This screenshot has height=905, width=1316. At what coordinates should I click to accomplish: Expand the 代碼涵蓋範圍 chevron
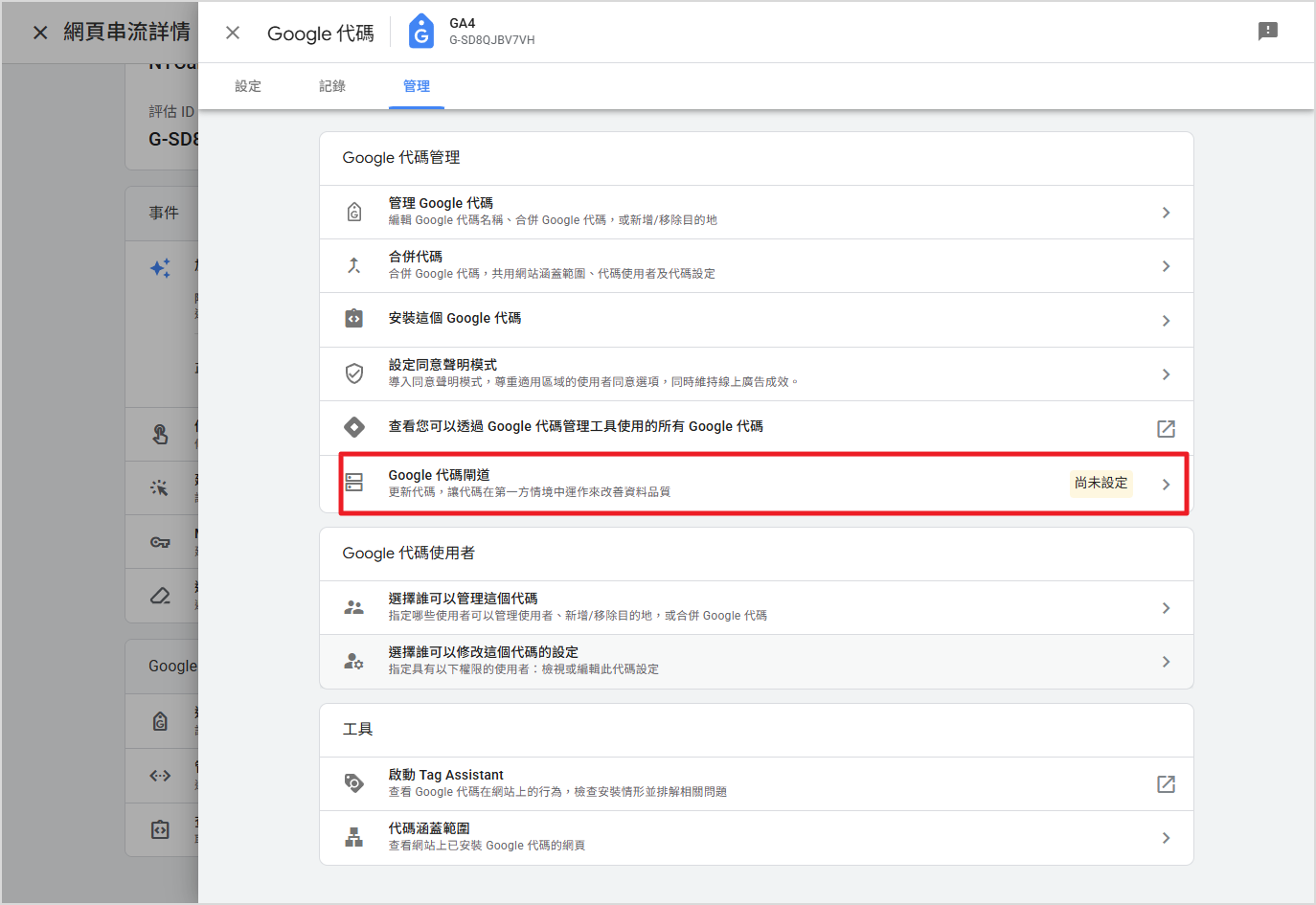coord(1166,838)
